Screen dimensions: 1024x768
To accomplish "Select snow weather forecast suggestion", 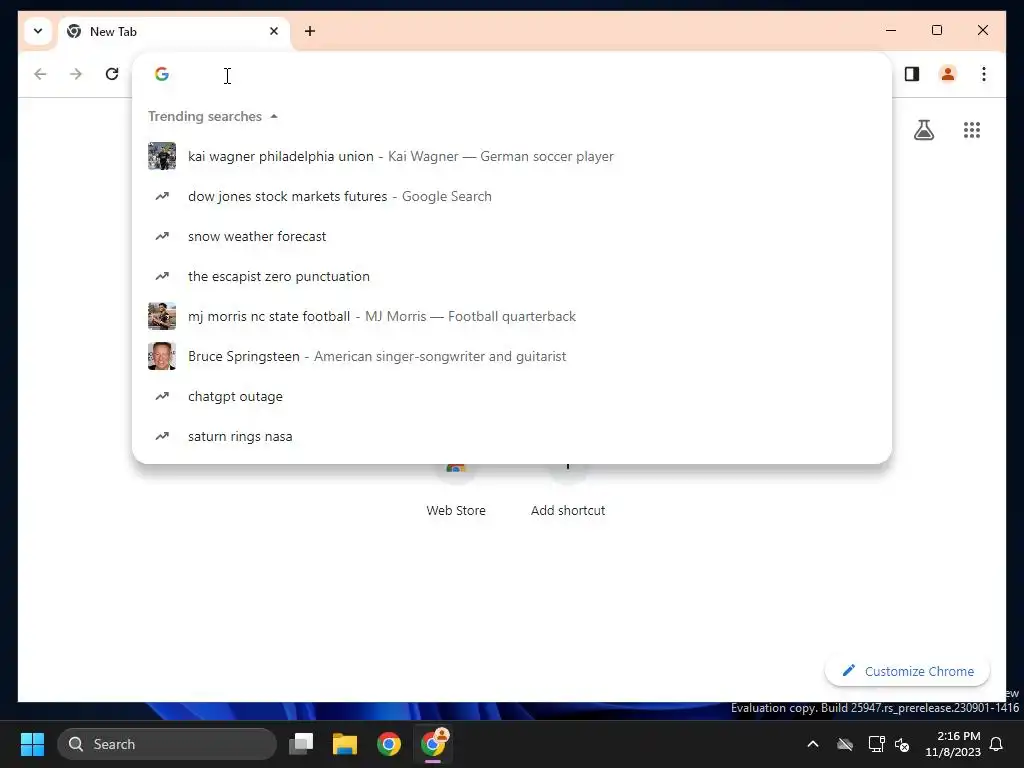I will 512,236.
